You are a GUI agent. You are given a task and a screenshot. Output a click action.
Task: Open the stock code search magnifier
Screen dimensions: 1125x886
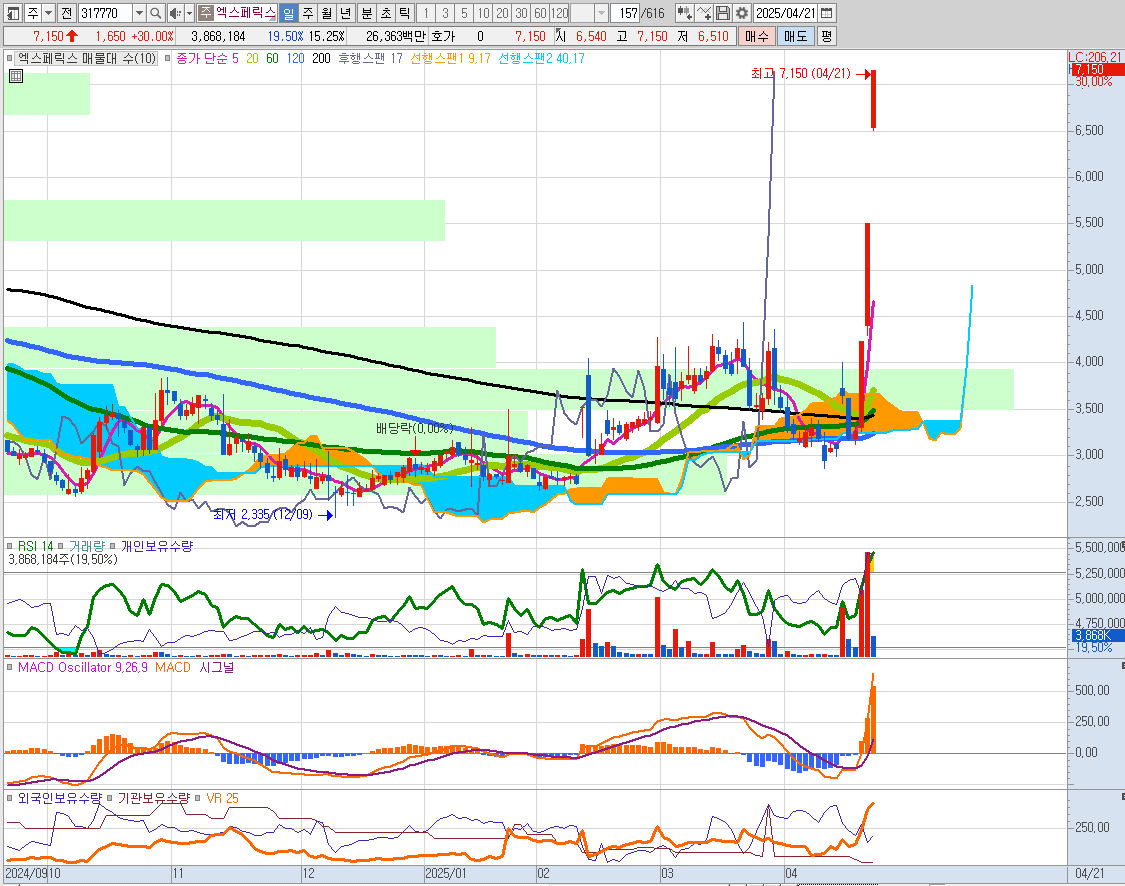tap(156, 13)
